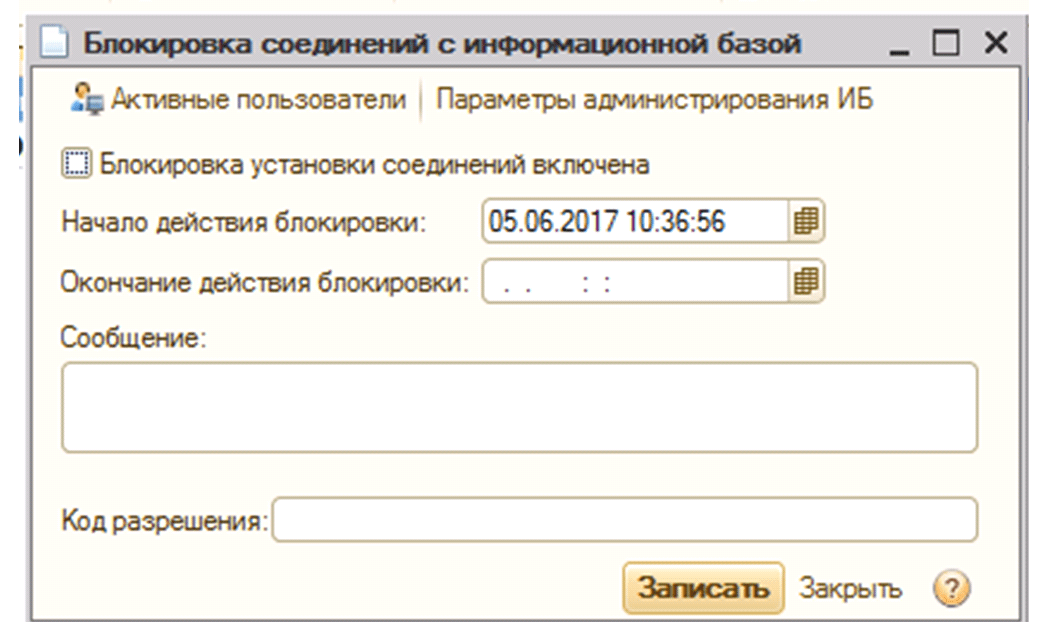Maximize the Блокировка соединений window

945,43
